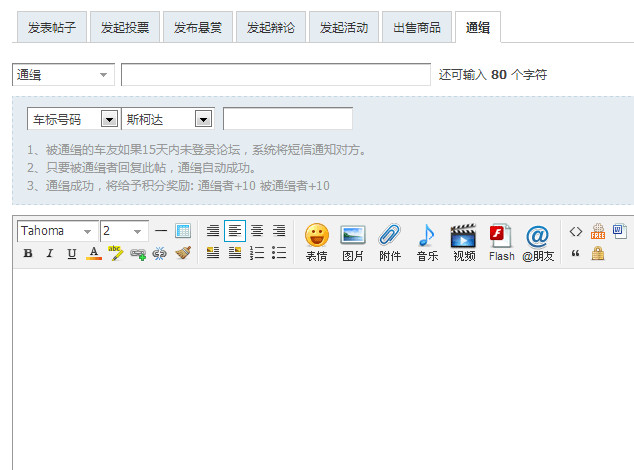Click the third note about 积分奖励

(178, 186)
